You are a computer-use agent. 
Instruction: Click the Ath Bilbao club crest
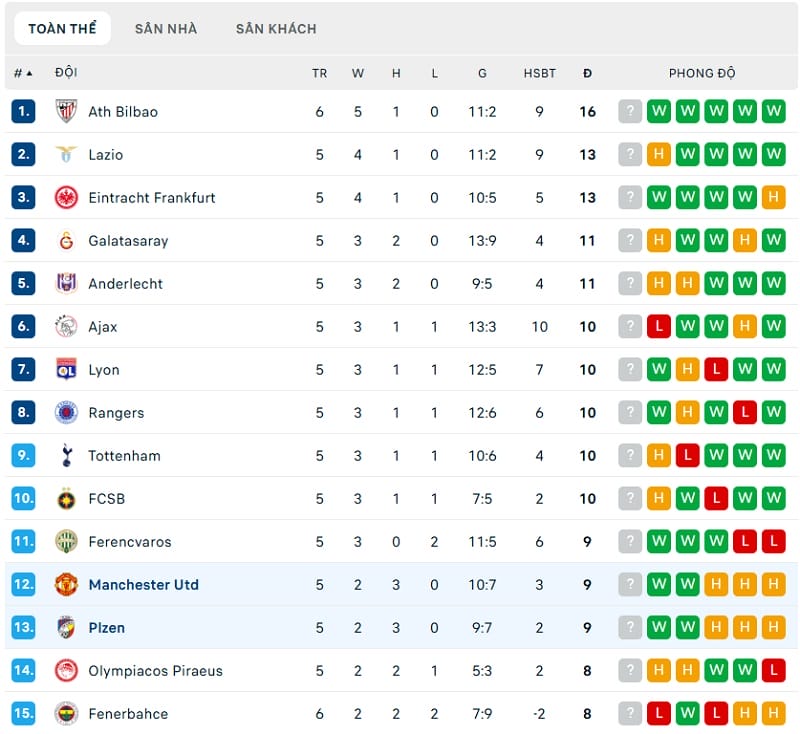pyautogui.click(x=66, y=112)
